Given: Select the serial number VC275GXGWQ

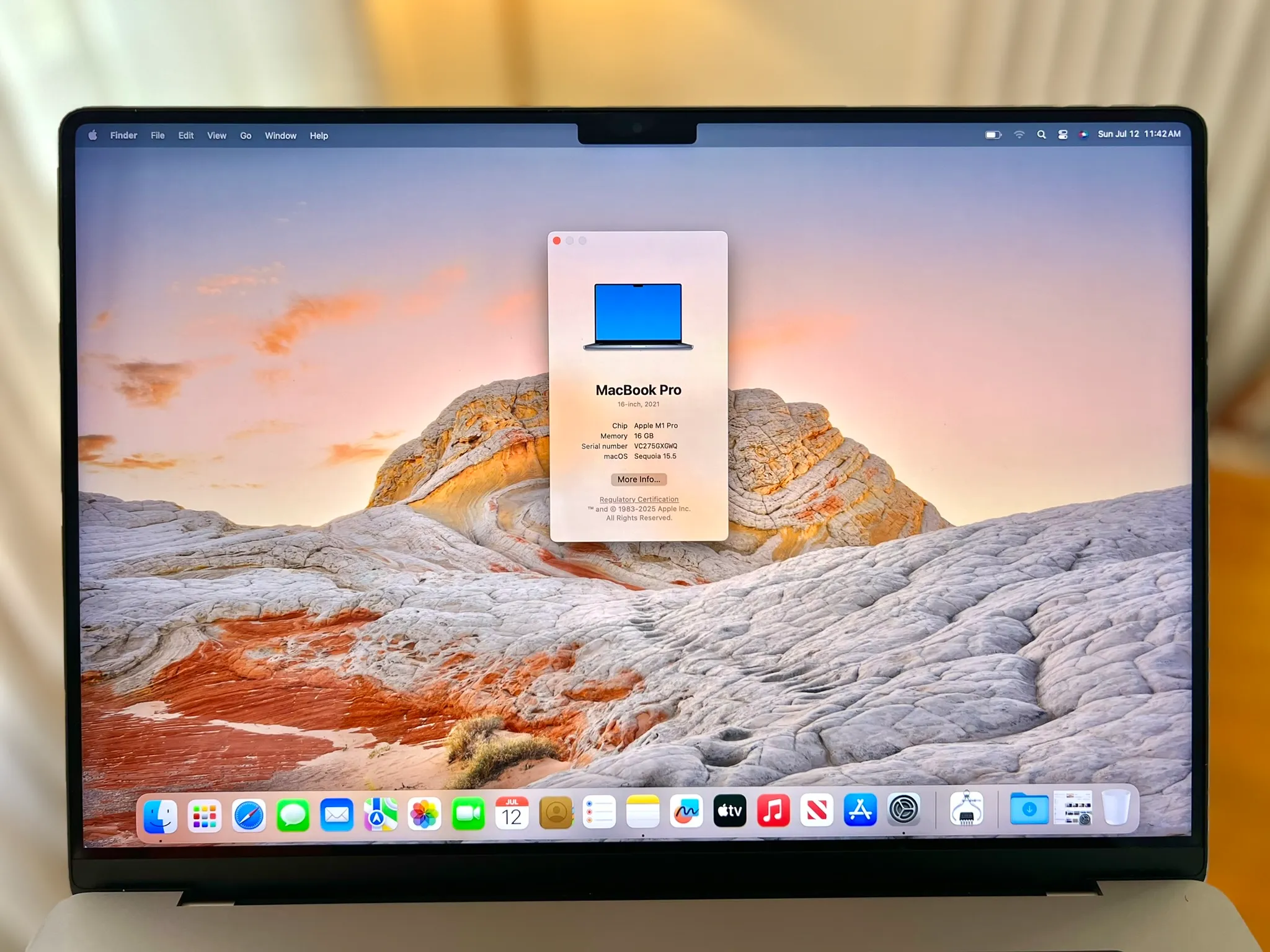Looking at the screenshot, I should 655,446.
